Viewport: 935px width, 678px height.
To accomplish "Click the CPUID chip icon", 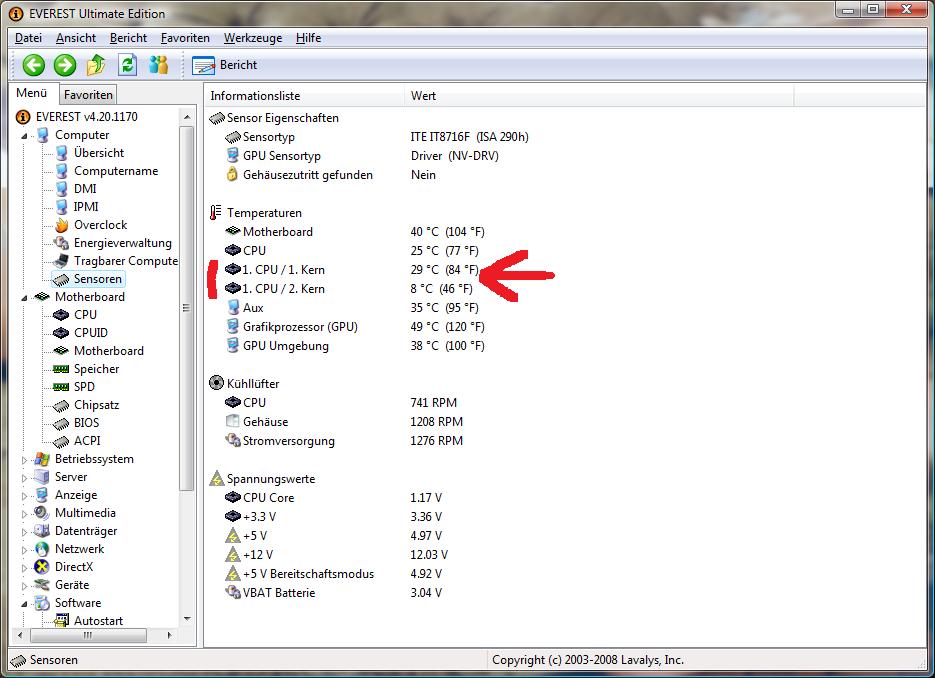I will (x=61, y=333).
